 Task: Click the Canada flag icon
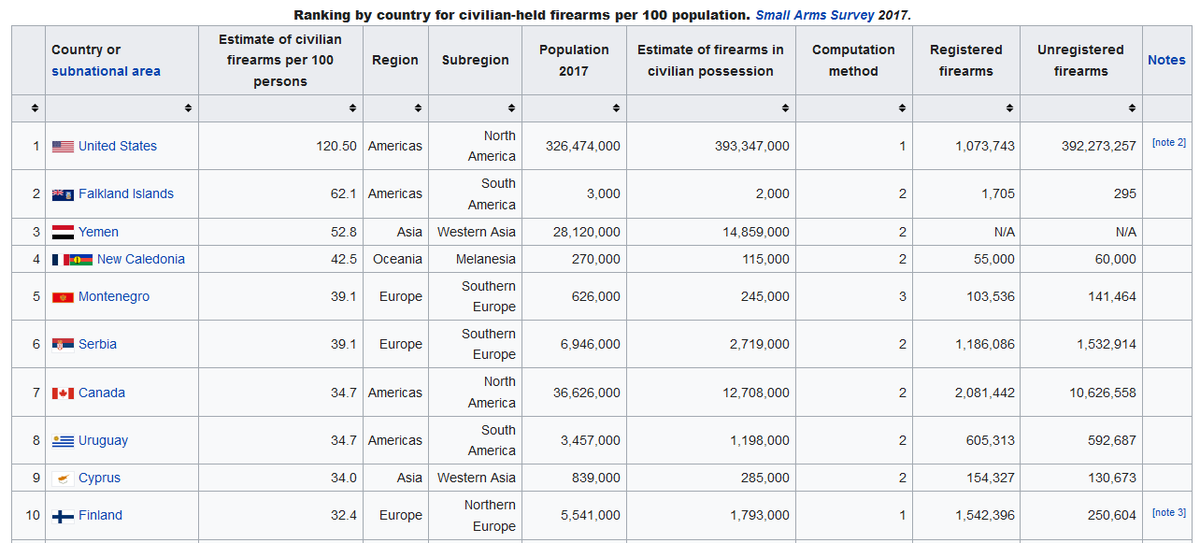(x=62, y=393)
